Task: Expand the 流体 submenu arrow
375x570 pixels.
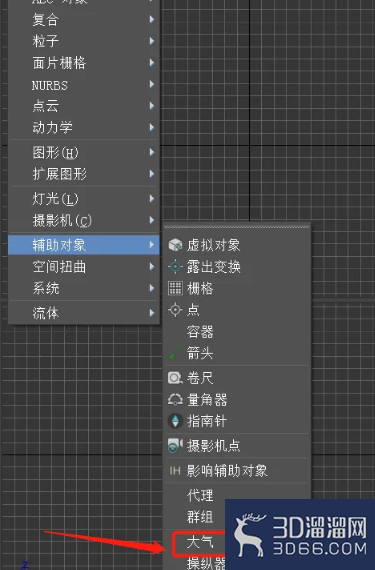Action: click(152, 313)
